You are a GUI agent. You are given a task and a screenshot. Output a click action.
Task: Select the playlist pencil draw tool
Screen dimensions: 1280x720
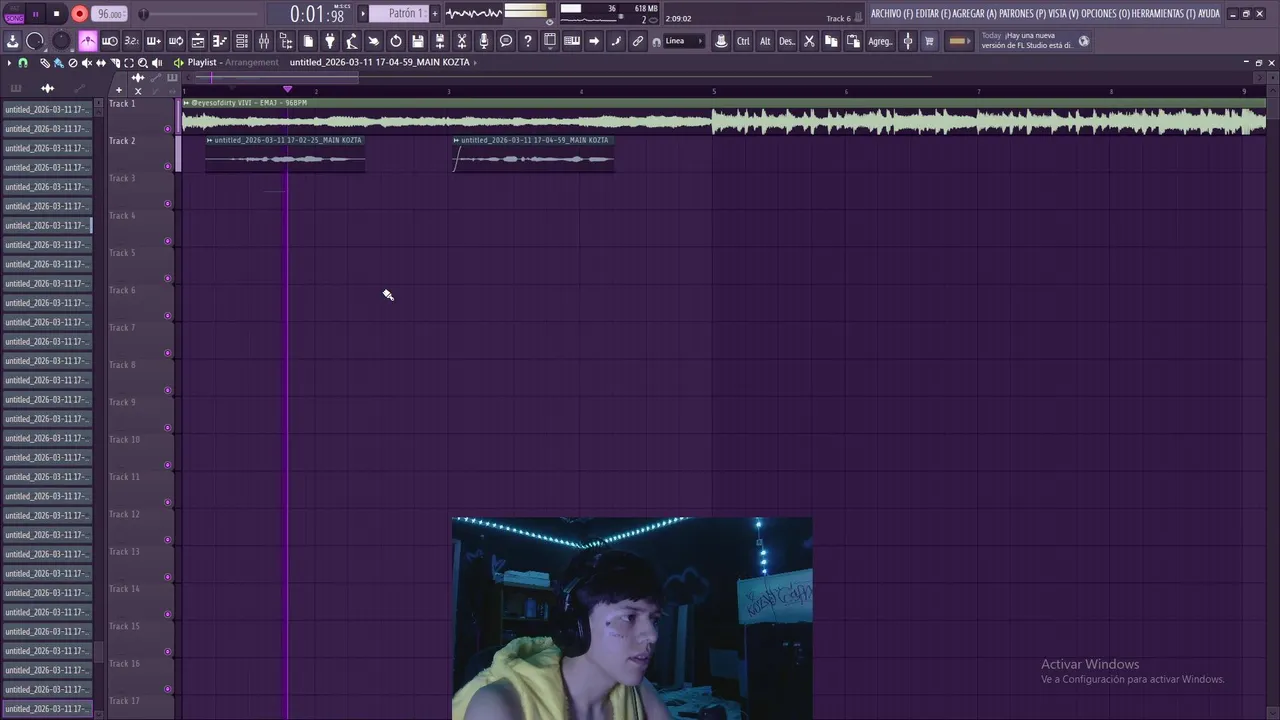(45, 62)
